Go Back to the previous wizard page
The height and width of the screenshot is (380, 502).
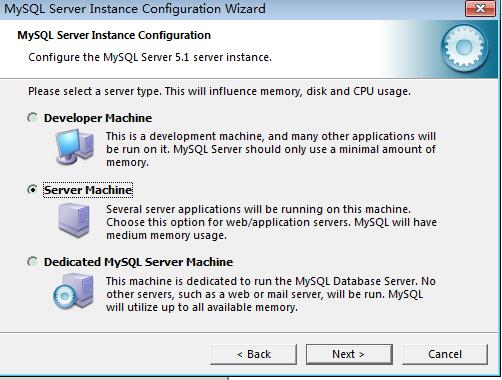pyautogui.click(x=253, y=354)
